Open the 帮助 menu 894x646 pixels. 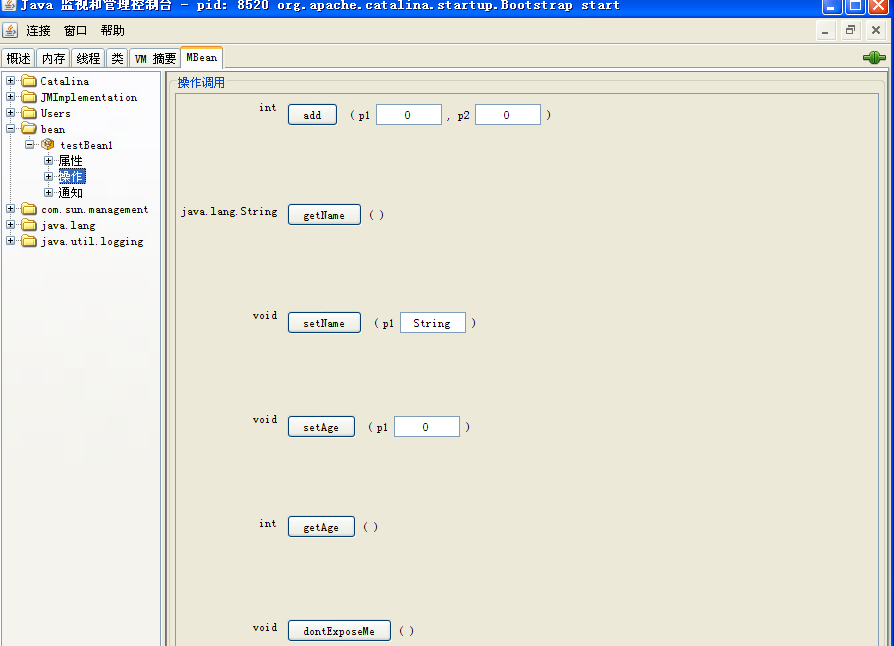pyautogui.click(x=112, y=31)
